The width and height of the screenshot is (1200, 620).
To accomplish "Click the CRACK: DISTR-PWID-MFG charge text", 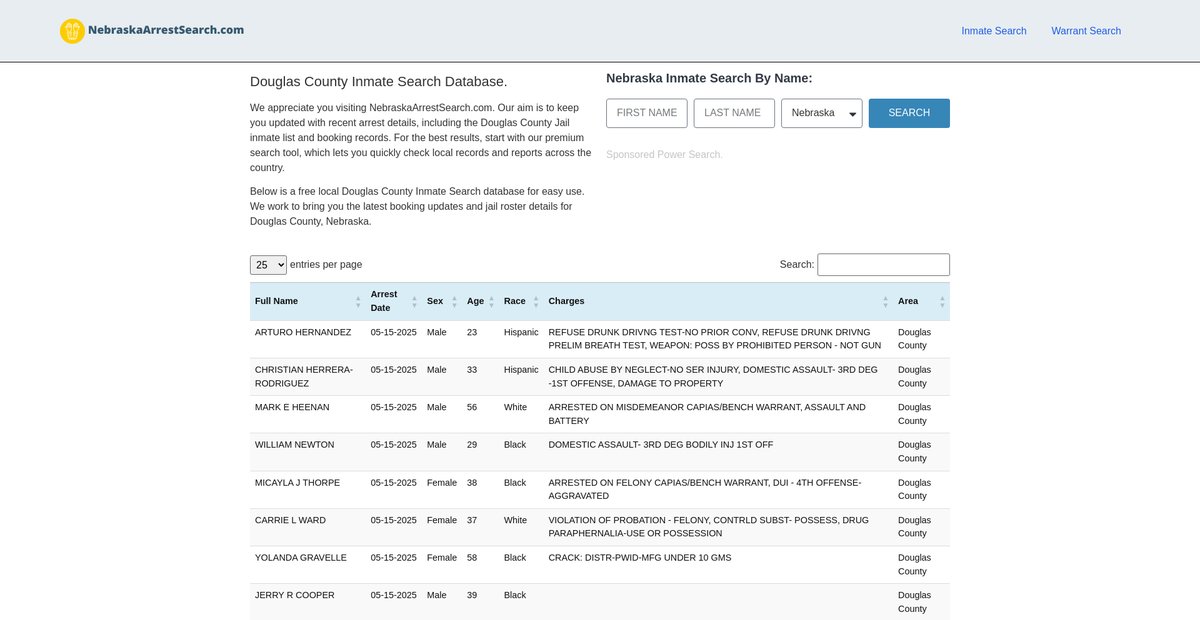I will [x=640, y=558].
